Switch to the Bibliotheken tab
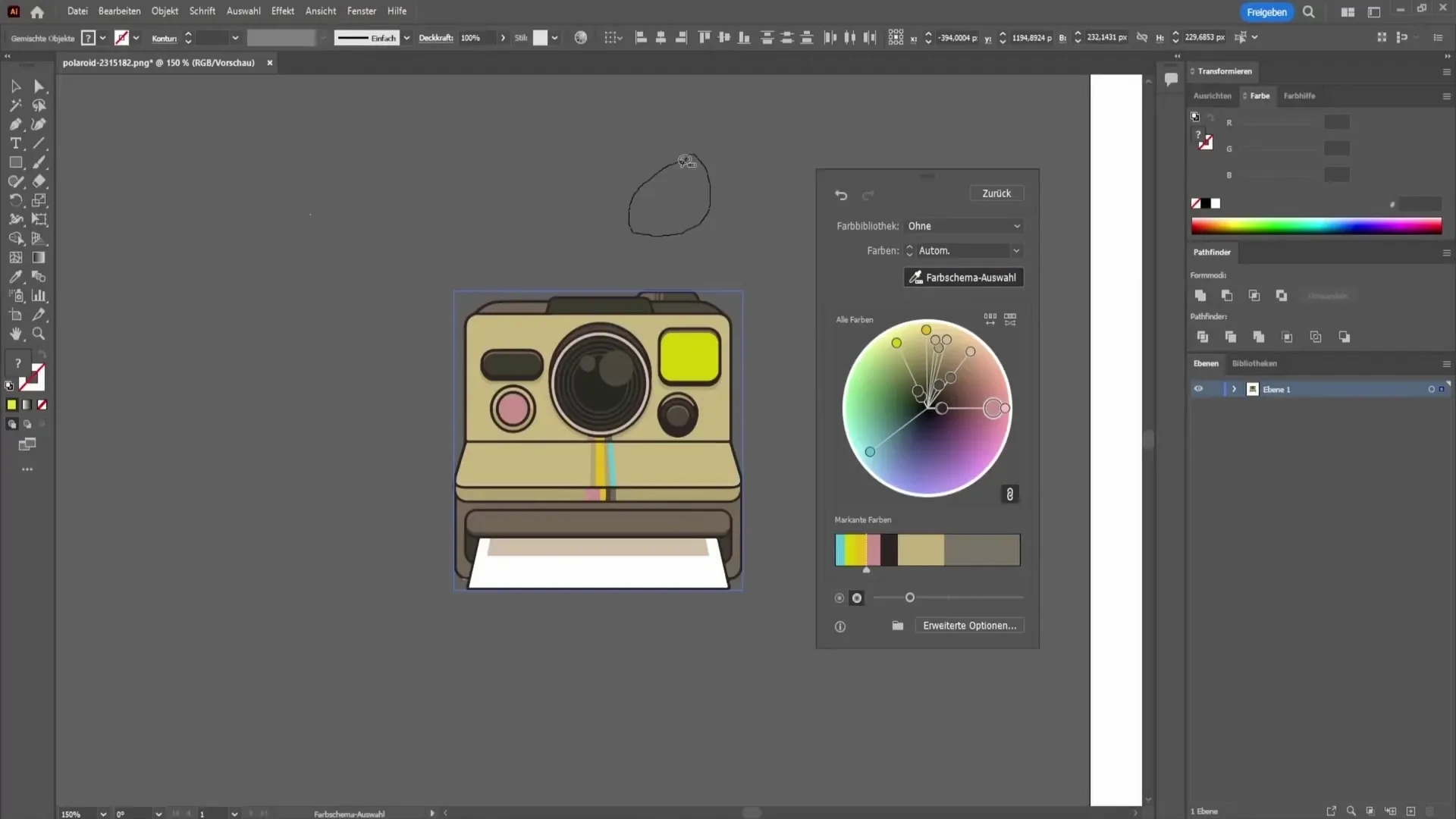The width and height of the screenshot is (1456, 819). [1254, 363]
